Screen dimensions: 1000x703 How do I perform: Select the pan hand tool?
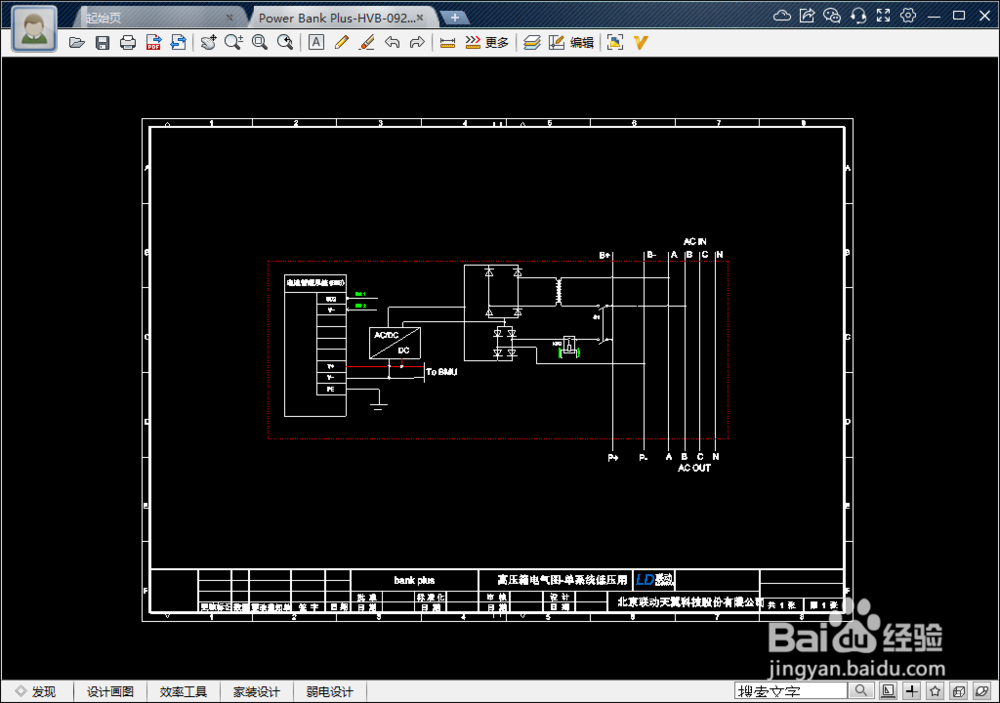[209, 43]
